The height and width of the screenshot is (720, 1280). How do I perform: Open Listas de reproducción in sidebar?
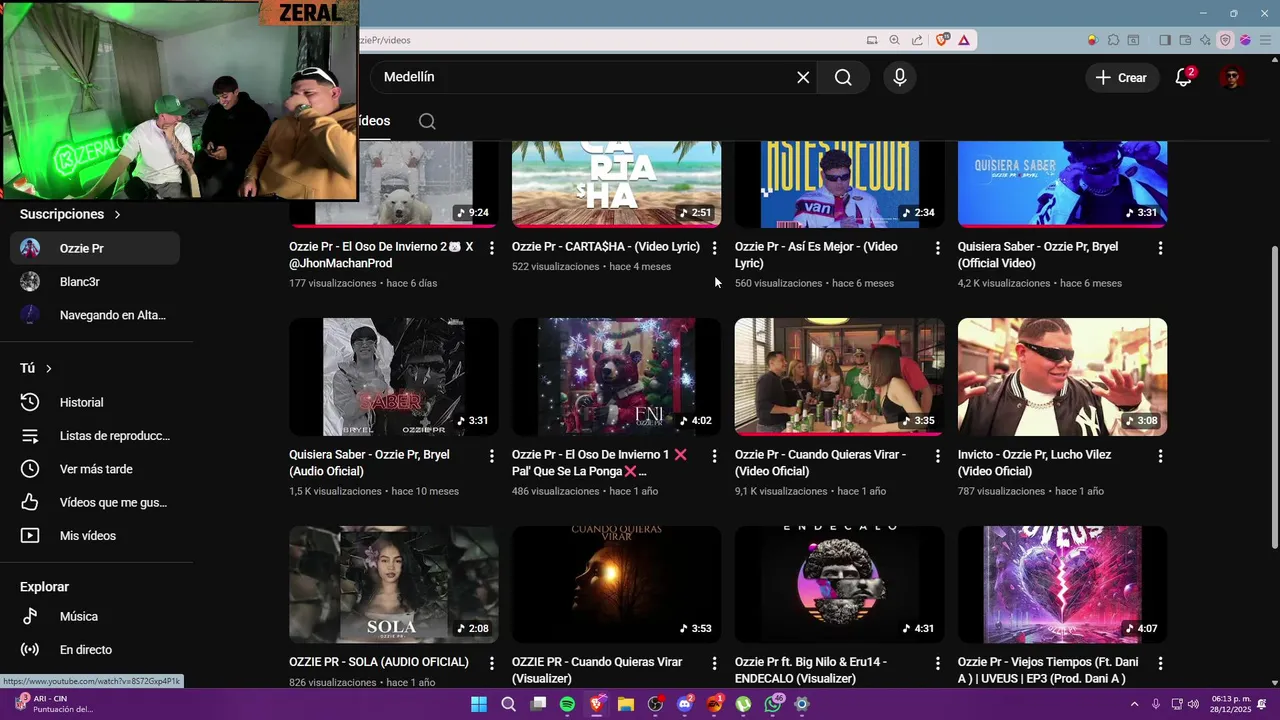[95, 436]
